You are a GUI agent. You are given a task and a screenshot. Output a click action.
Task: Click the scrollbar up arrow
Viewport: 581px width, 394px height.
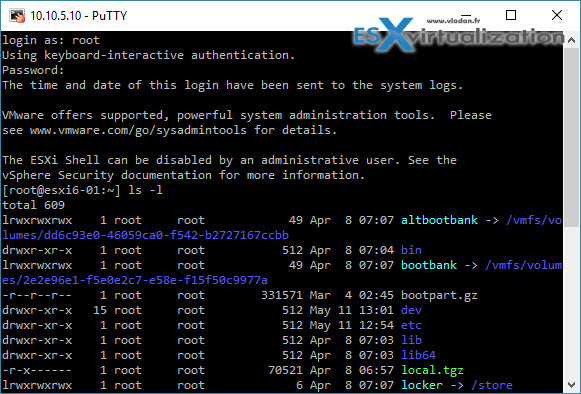(571, 40)
